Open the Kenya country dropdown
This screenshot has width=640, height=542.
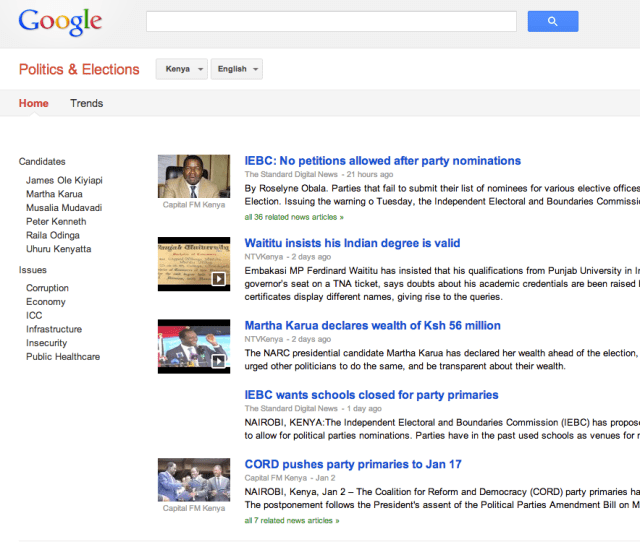(x=182, y=69)
